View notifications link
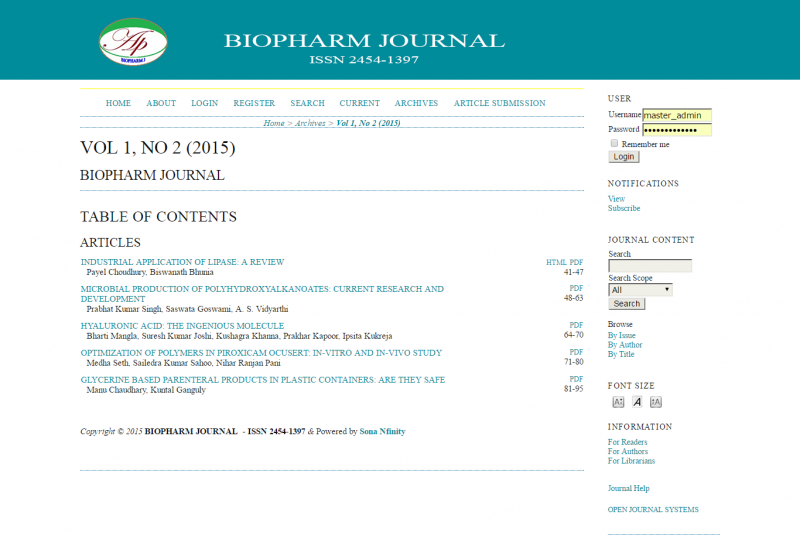800x535 pixels. [616, 199]
